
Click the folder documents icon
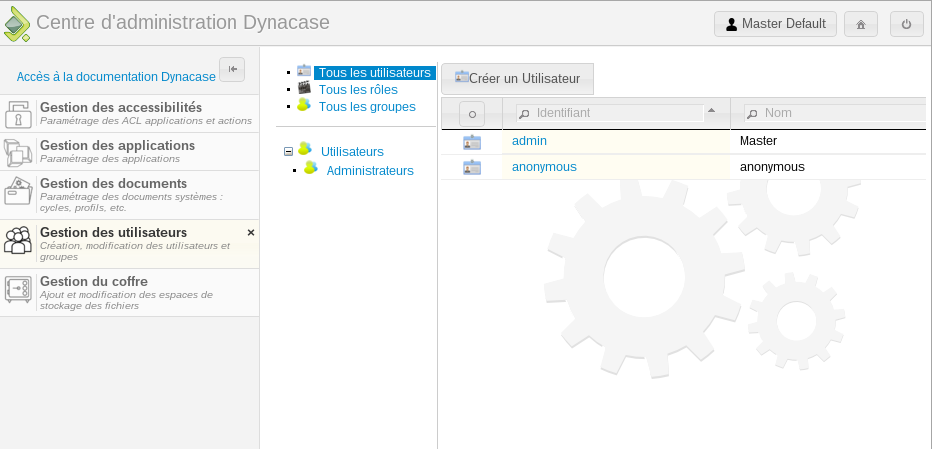(18, 191)
